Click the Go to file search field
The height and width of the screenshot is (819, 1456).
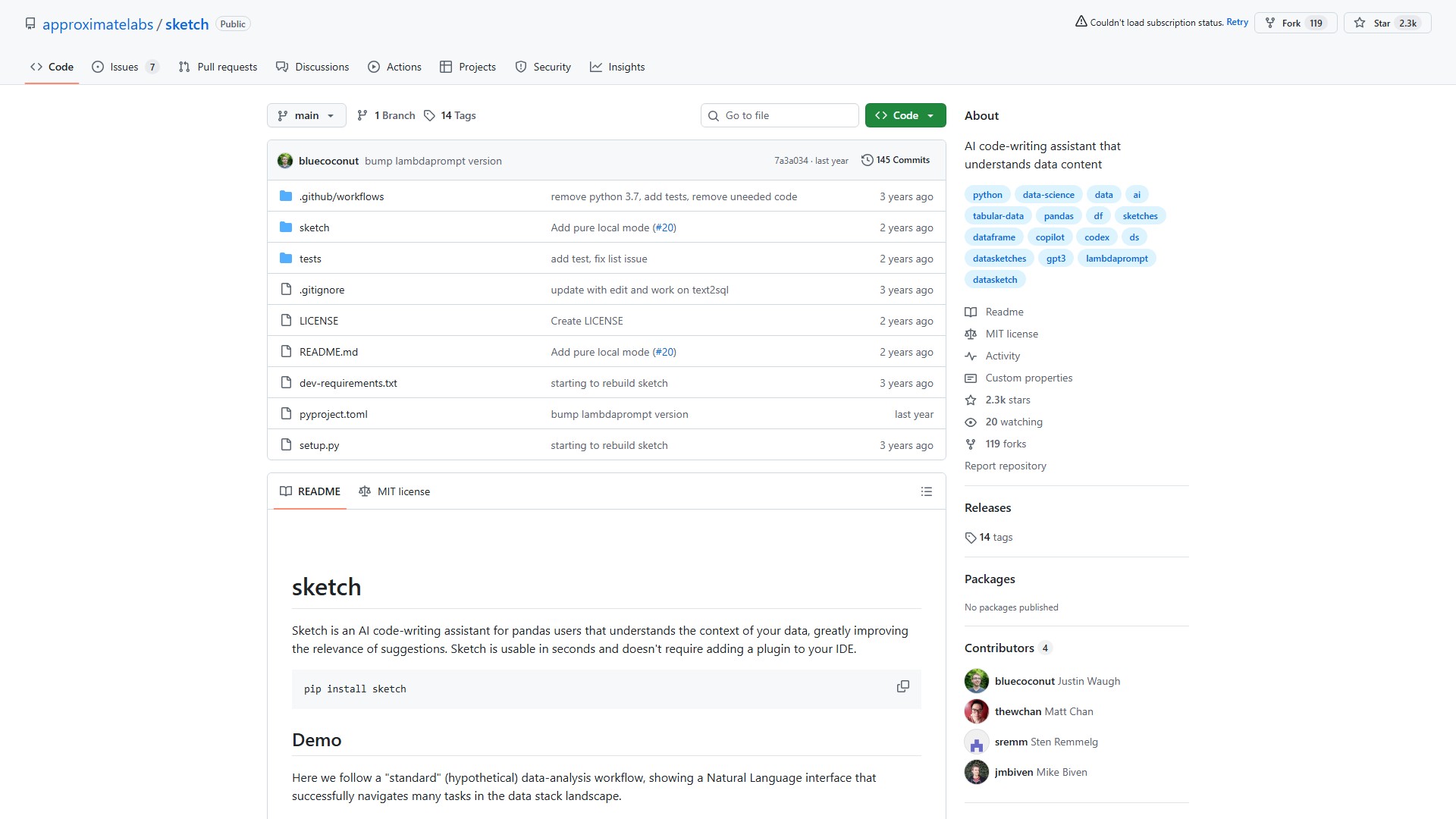click(780, 115)
